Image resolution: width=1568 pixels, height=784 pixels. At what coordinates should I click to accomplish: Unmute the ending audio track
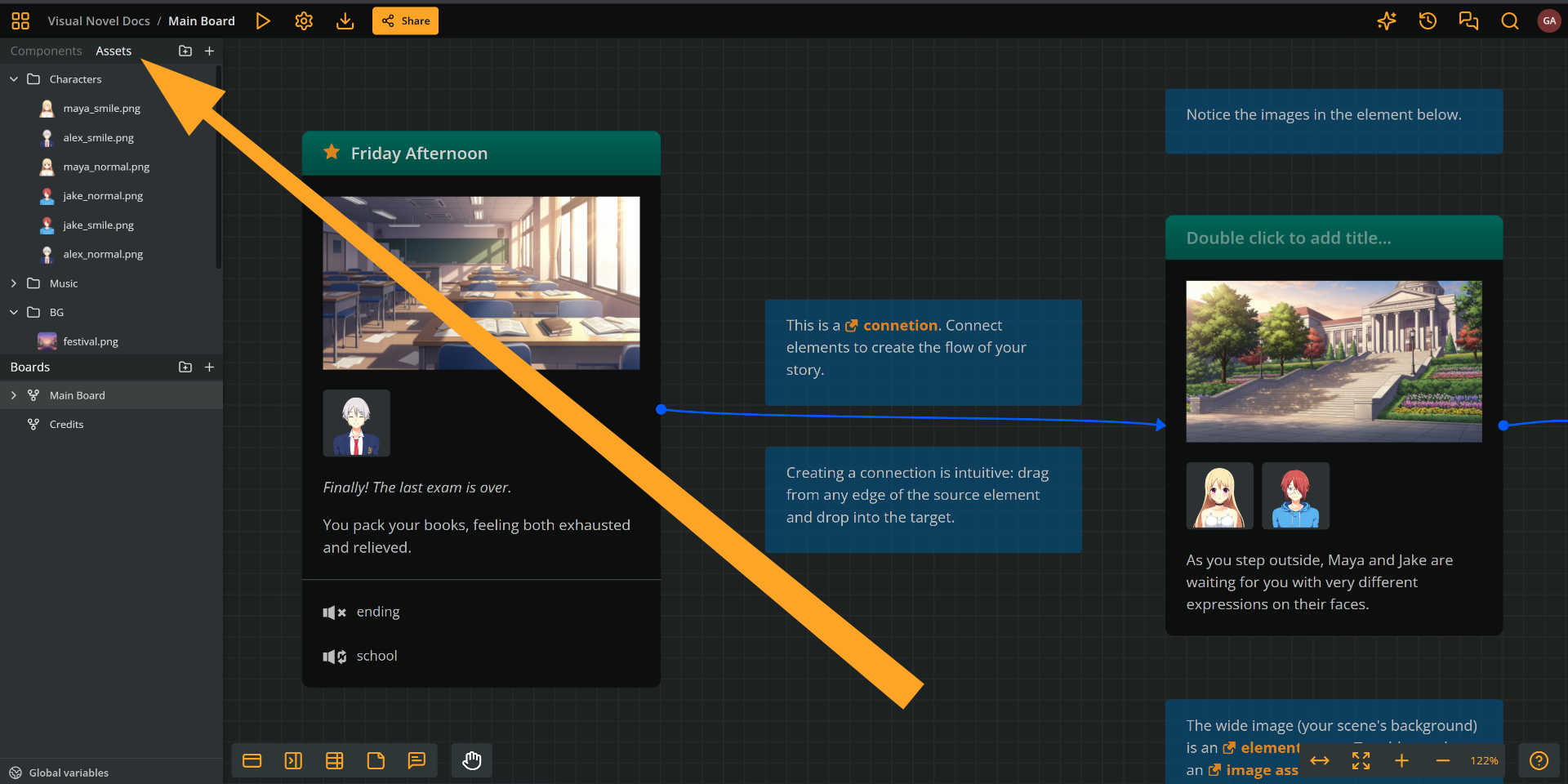pyautogui.click(x=333, y=612)
